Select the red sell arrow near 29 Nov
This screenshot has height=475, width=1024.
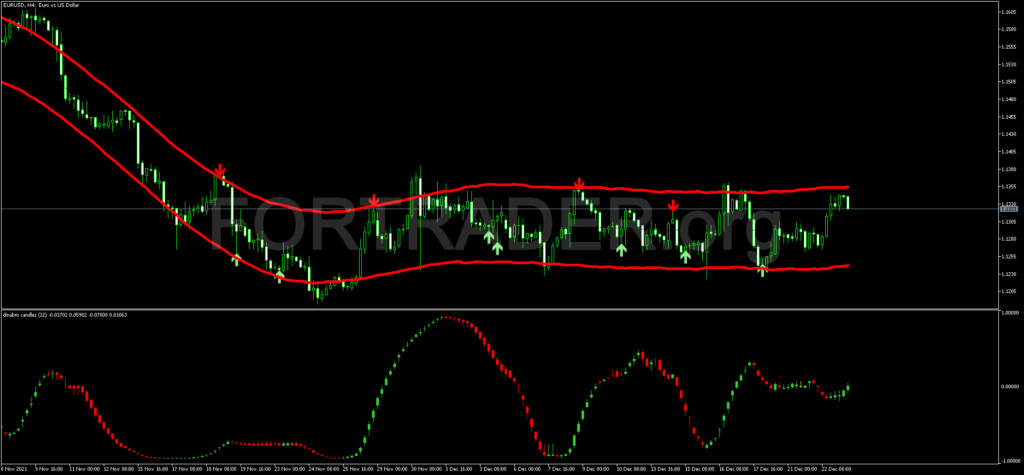(373, 201)
